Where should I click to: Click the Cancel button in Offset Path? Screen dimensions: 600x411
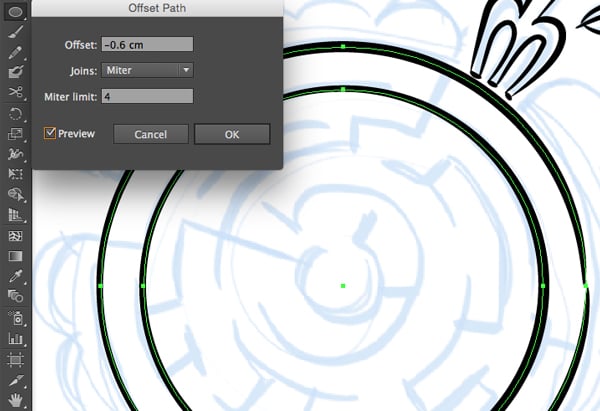click(x=151, y=134)
